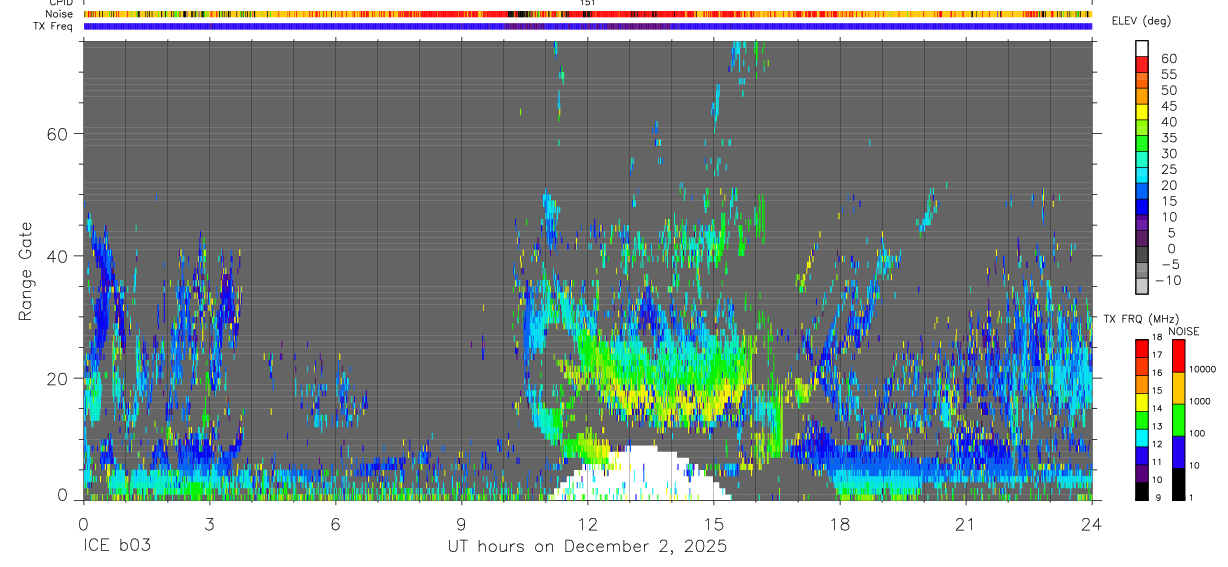Click "UT hours on December 2, 2025" label
The height and width of the screenshot is (567, 1228).
[x=587, y=547]
